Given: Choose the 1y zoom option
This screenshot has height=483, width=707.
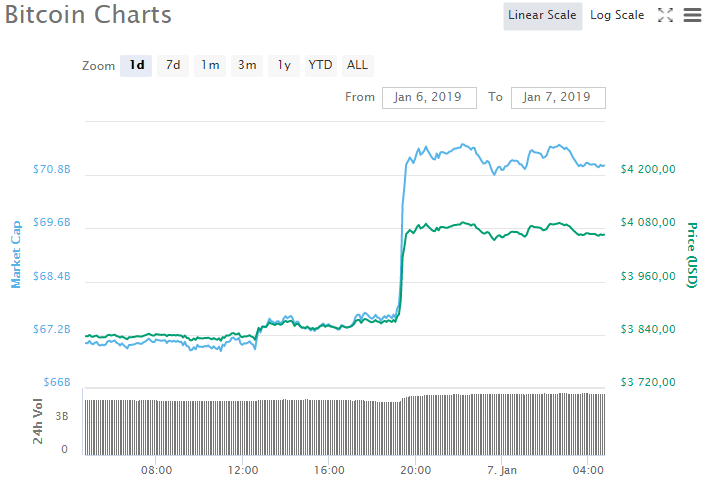Looking at the screenshot, I should pyautogui.click(x=284, y=65).
